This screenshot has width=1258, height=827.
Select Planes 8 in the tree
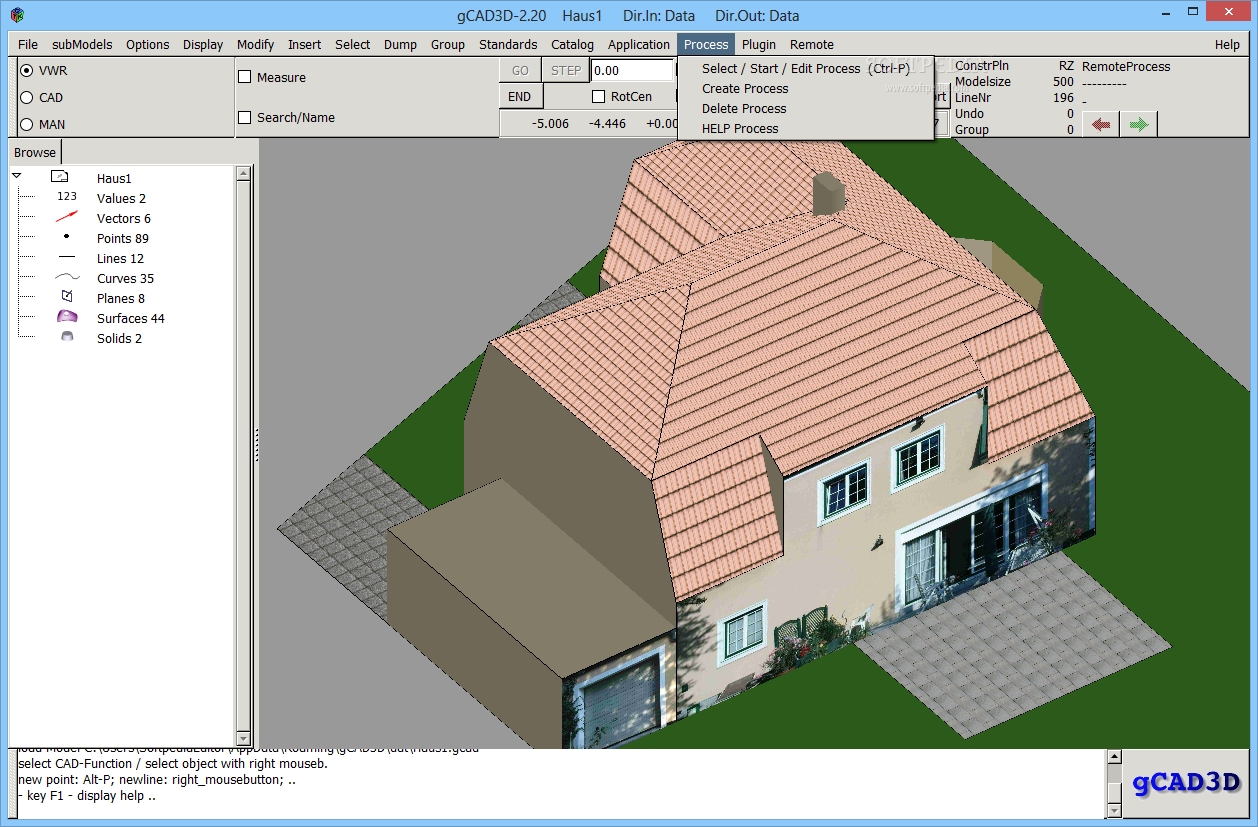120,298
